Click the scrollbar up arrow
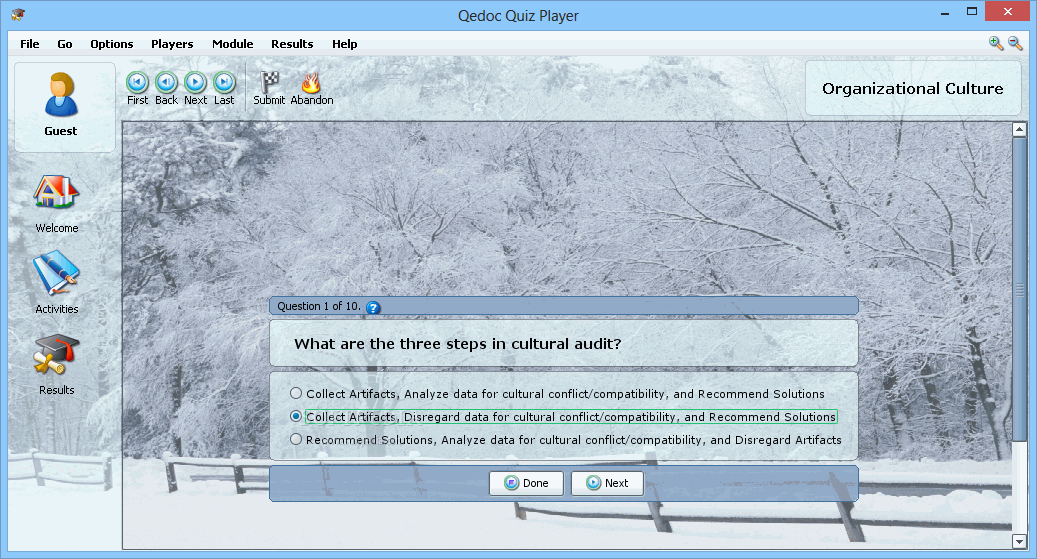Image resolution: width=1037 pixels, height=559 pixels. pyautogui.click(x=1019, y=130)
